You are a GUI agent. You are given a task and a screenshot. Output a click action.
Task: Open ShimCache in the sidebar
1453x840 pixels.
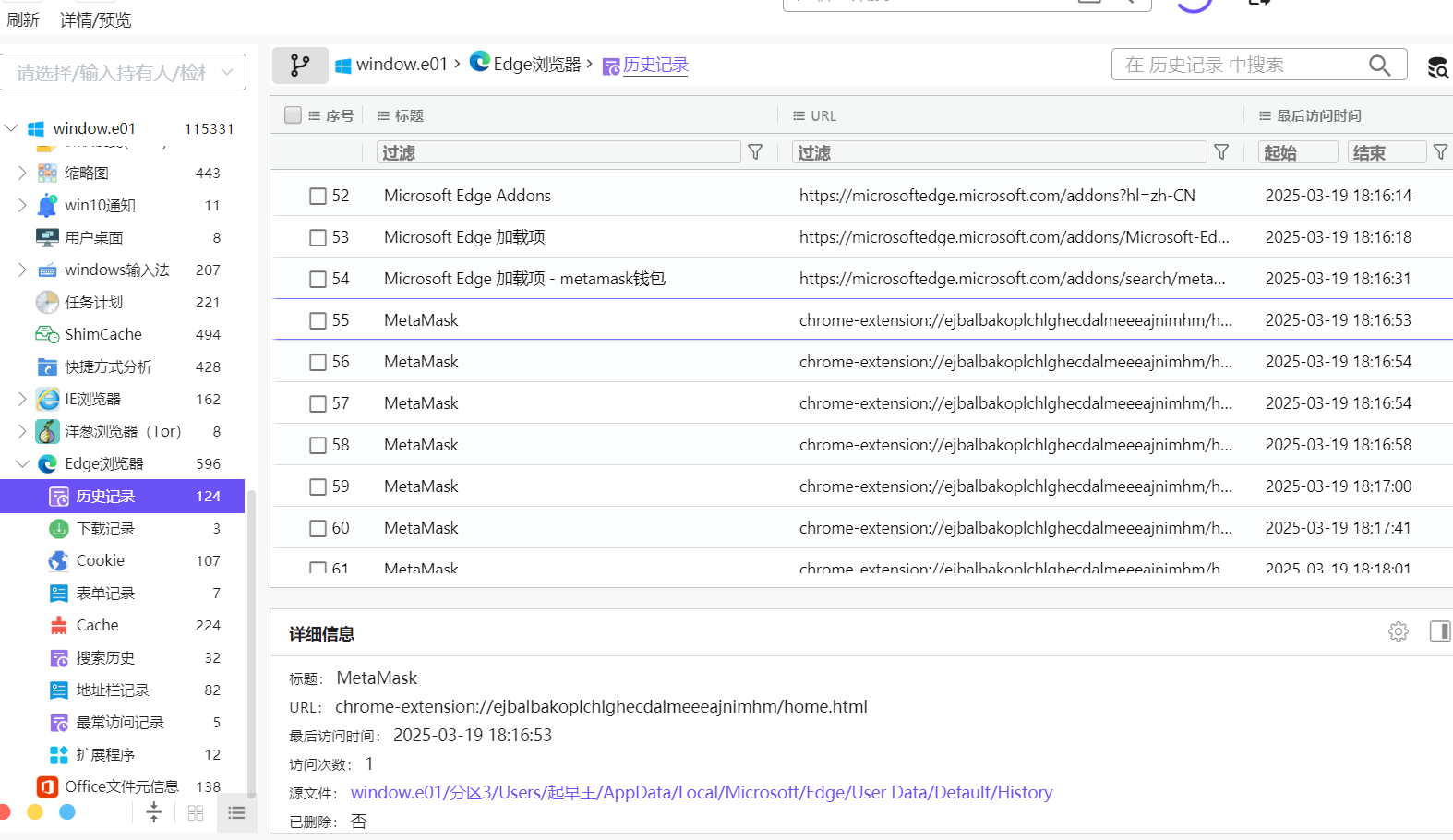102,334
